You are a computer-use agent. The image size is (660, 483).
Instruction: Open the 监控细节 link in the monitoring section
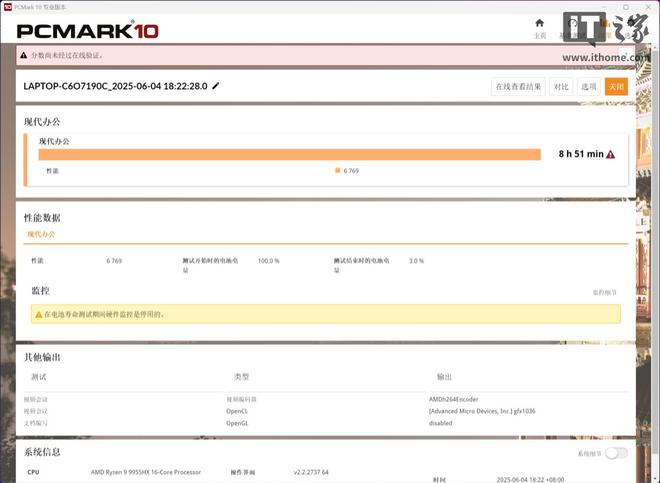pyautogui.click(x=604, y=292)
